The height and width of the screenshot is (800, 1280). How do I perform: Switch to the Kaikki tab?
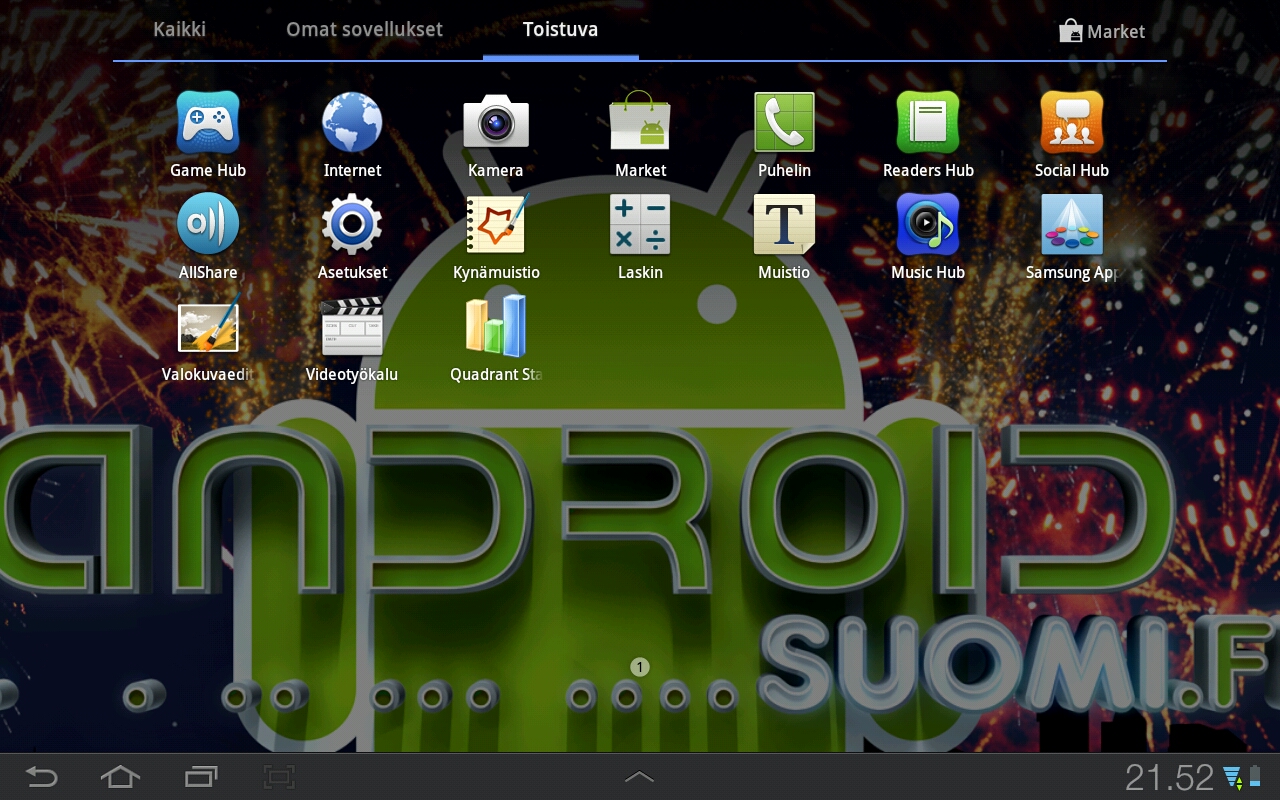[x=179, y=29]
